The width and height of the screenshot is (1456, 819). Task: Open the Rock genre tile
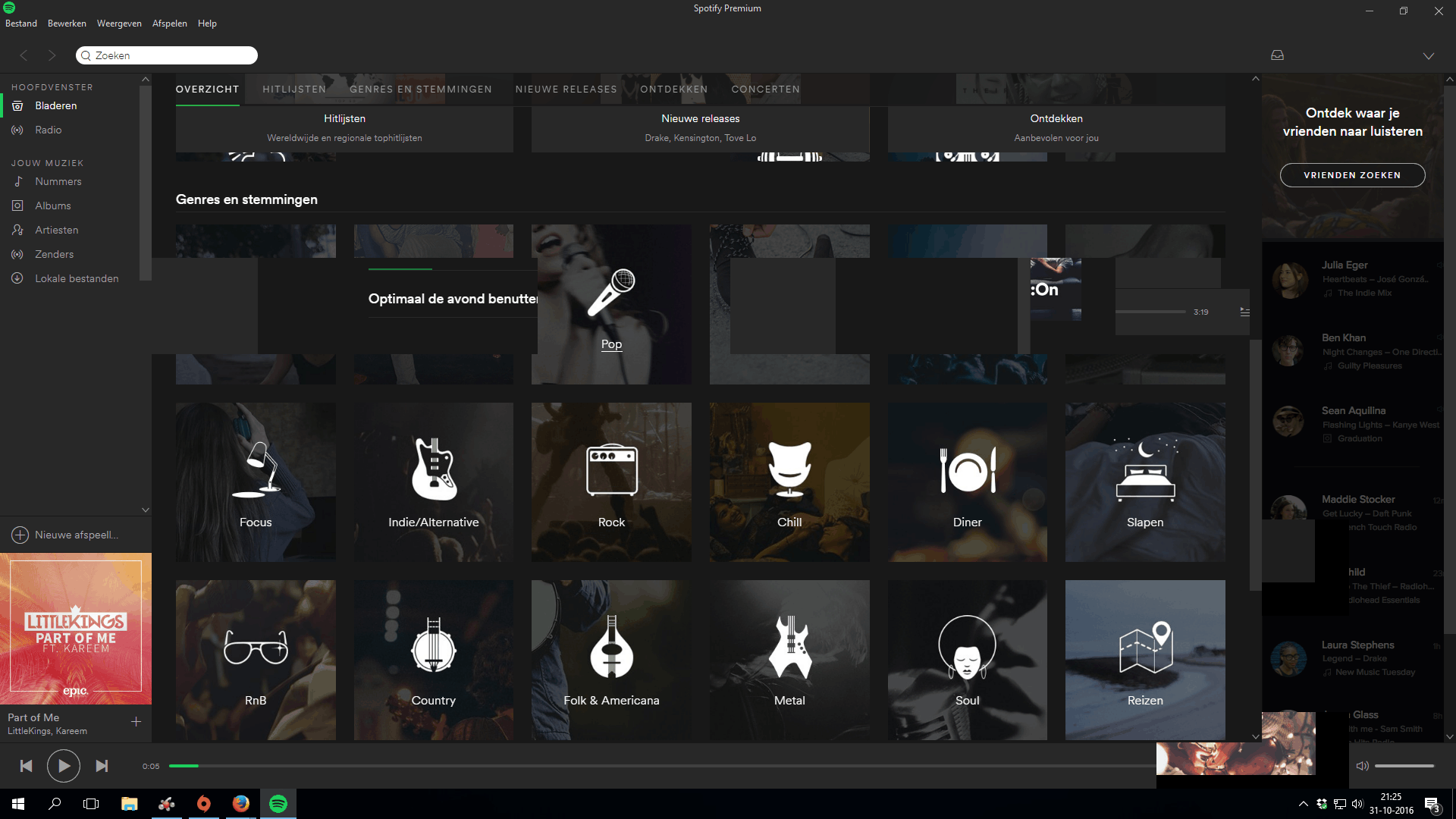[x=611, y=482]
